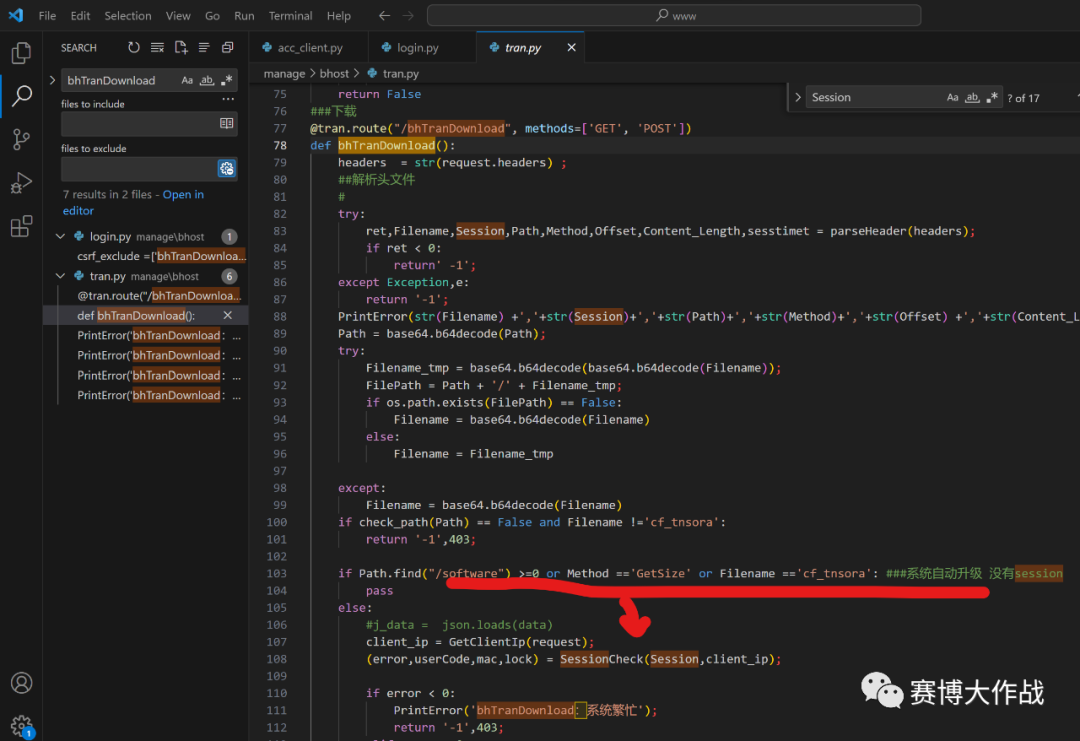Collapse tran.py search results group
1080x741 pixels.
(x=61, y=276)
